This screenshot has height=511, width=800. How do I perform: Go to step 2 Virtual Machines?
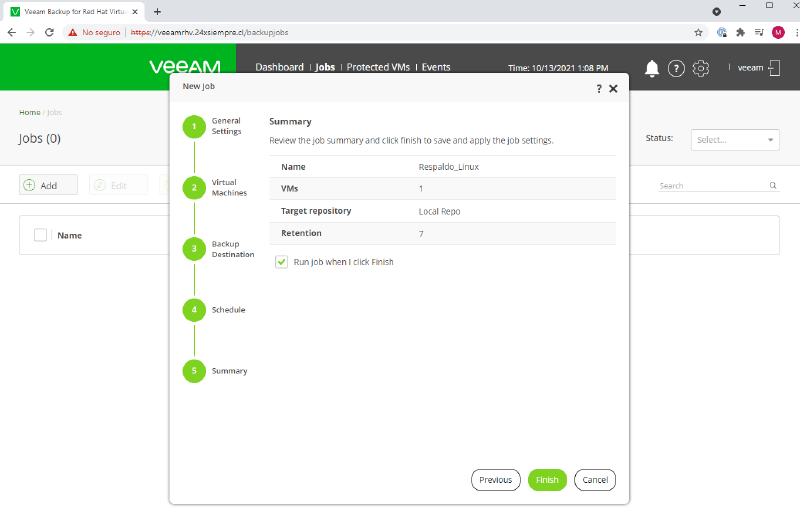point(194,188)
